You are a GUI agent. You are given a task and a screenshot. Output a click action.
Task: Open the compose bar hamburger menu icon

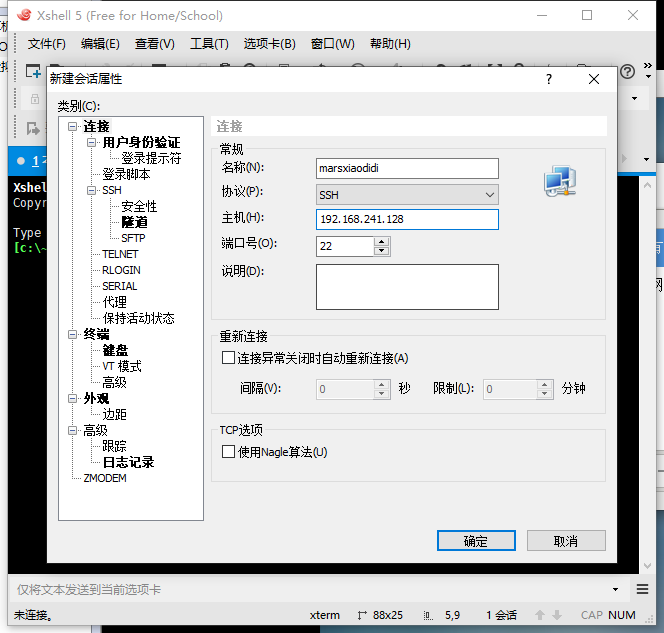(641, 589)
